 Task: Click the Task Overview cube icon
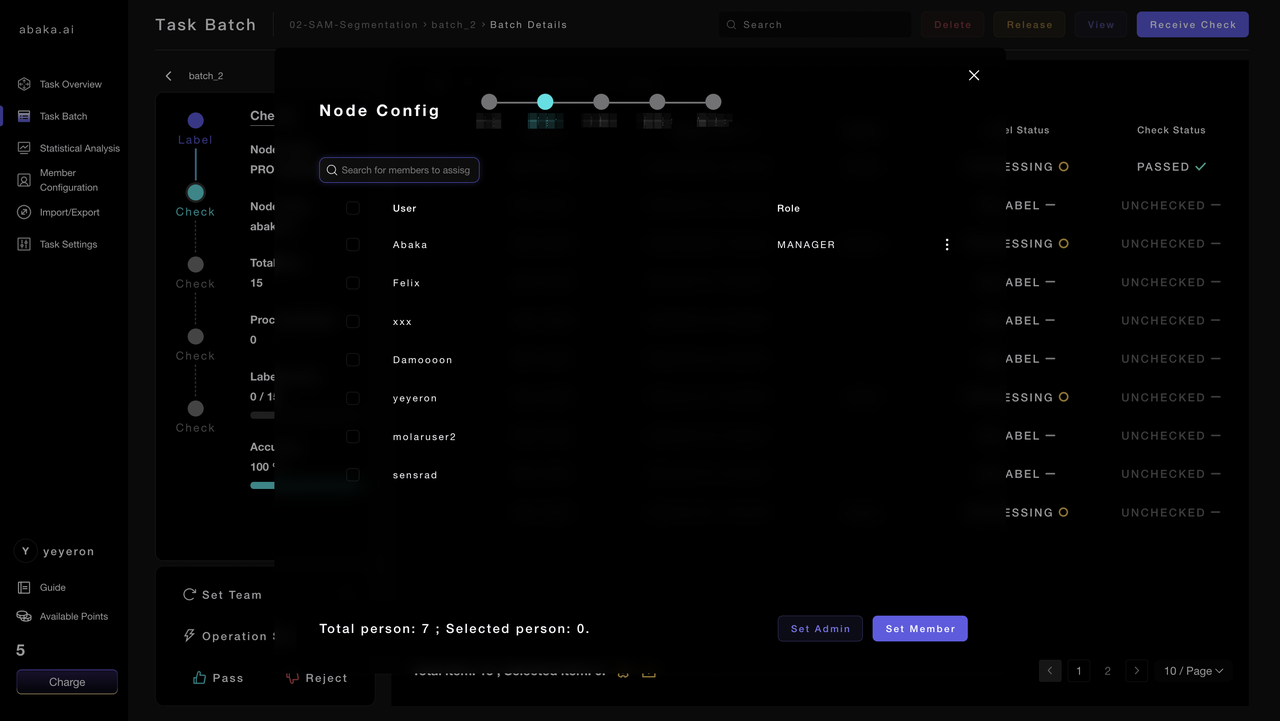pos(24,84)
